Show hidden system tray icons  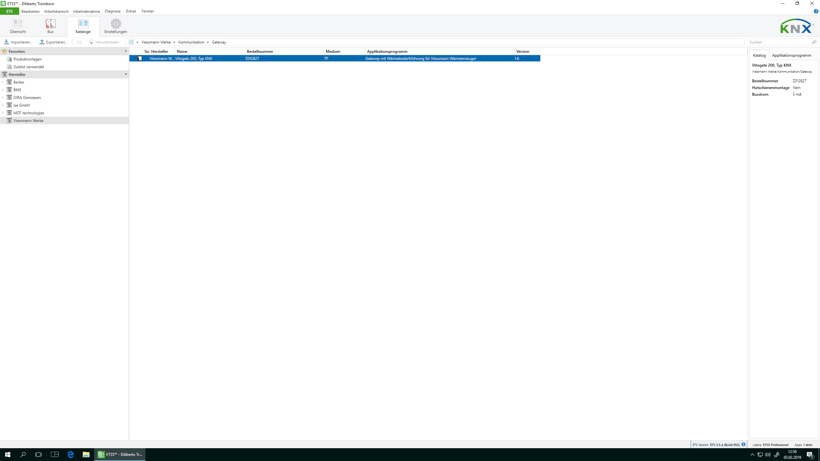[x=753, y=454]
